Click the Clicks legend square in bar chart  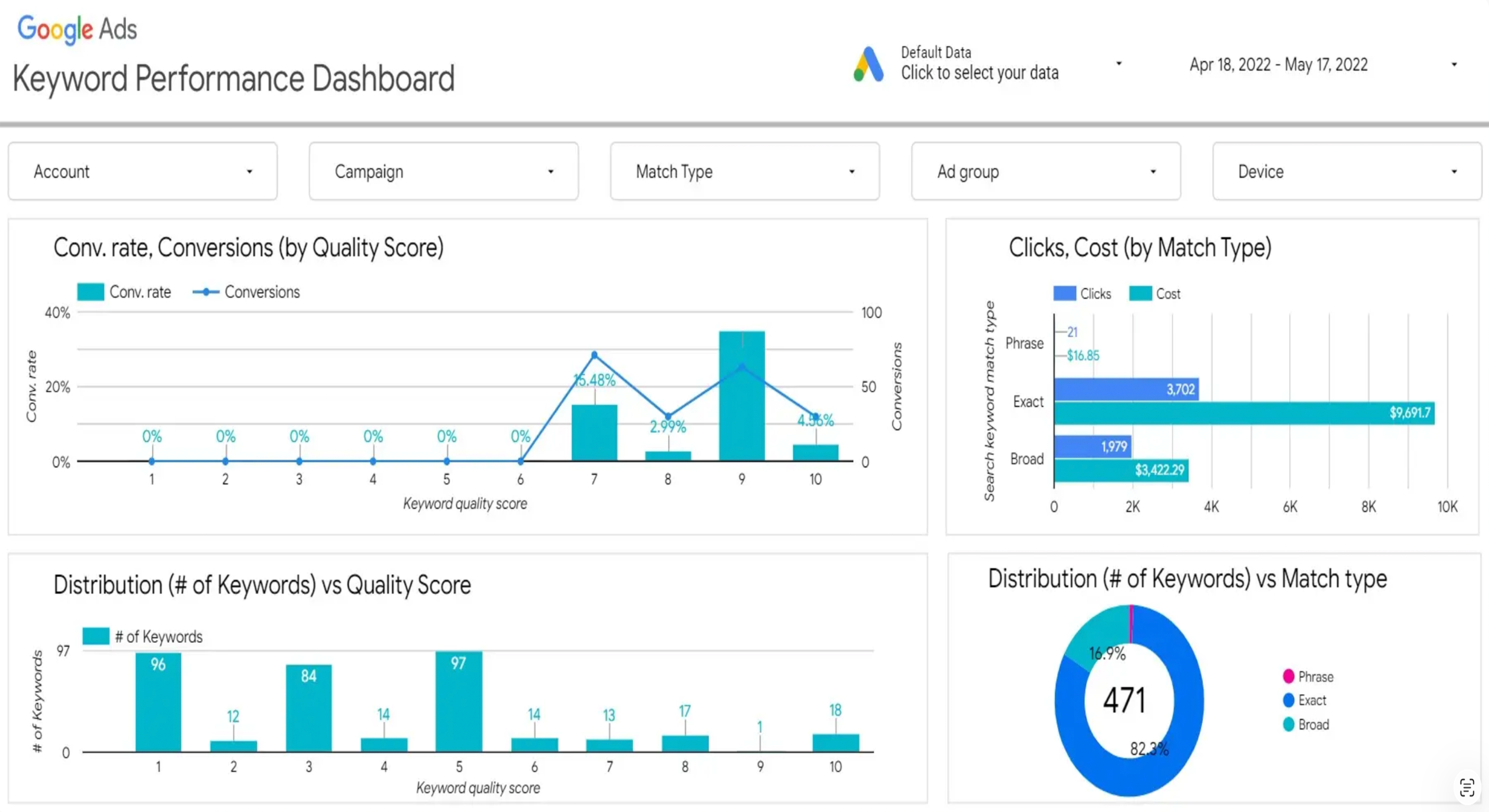coord(1064,293)
